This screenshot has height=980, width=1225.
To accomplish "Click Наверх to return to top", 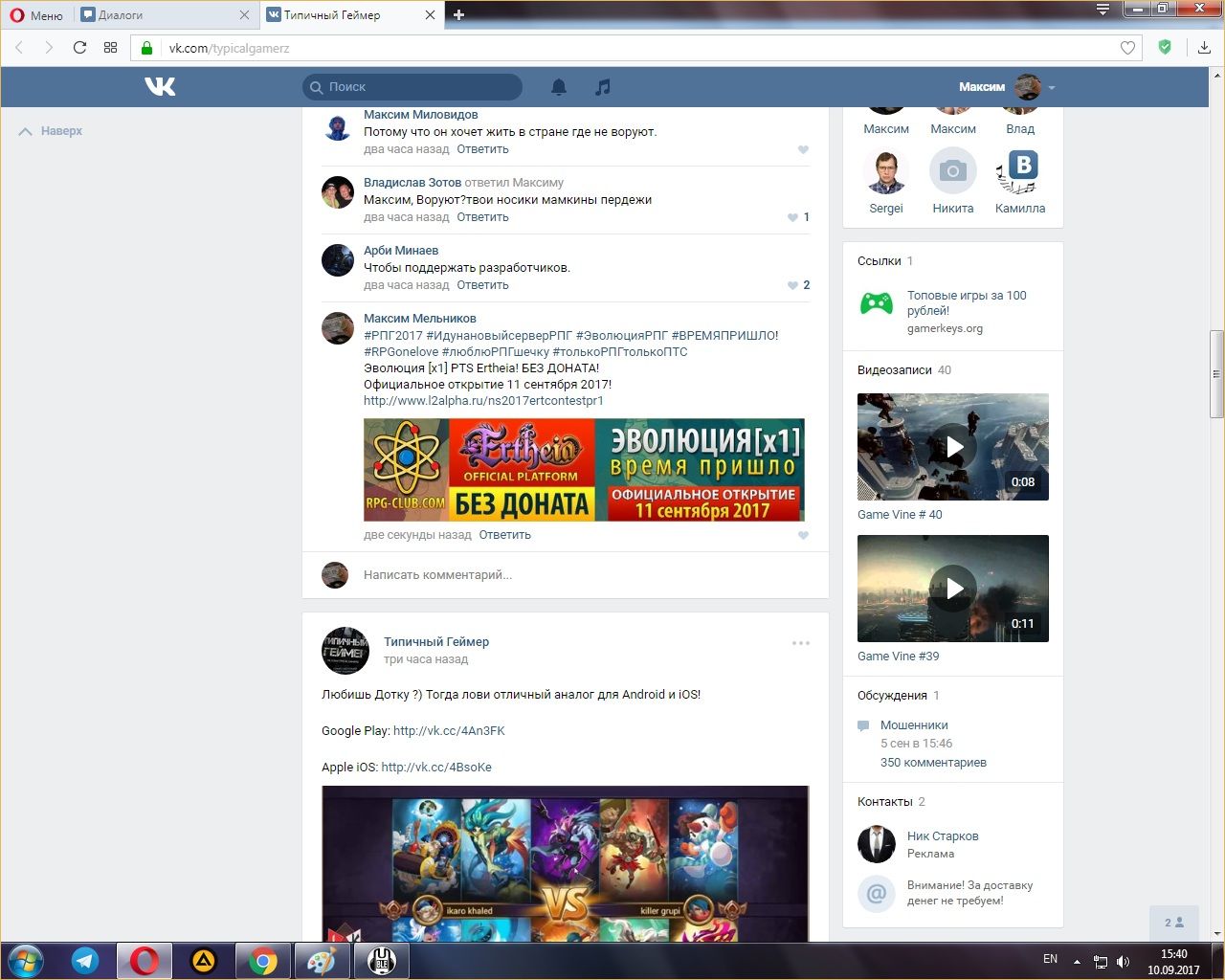I will click(51, 131).
